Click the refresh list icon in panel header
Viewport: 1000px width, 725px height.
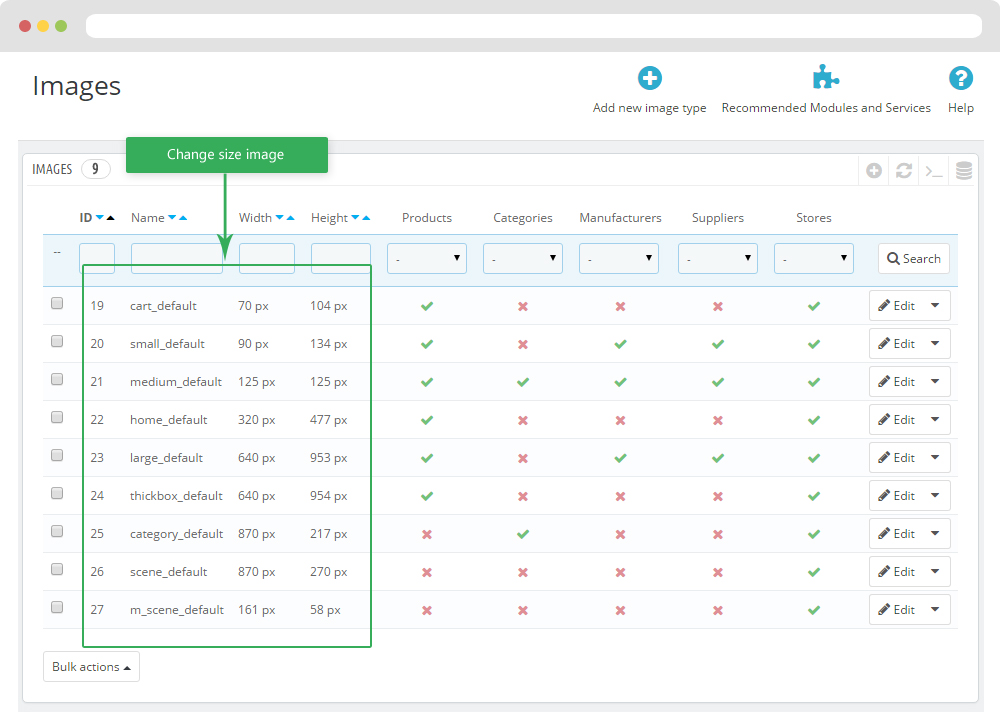(904, 171)
